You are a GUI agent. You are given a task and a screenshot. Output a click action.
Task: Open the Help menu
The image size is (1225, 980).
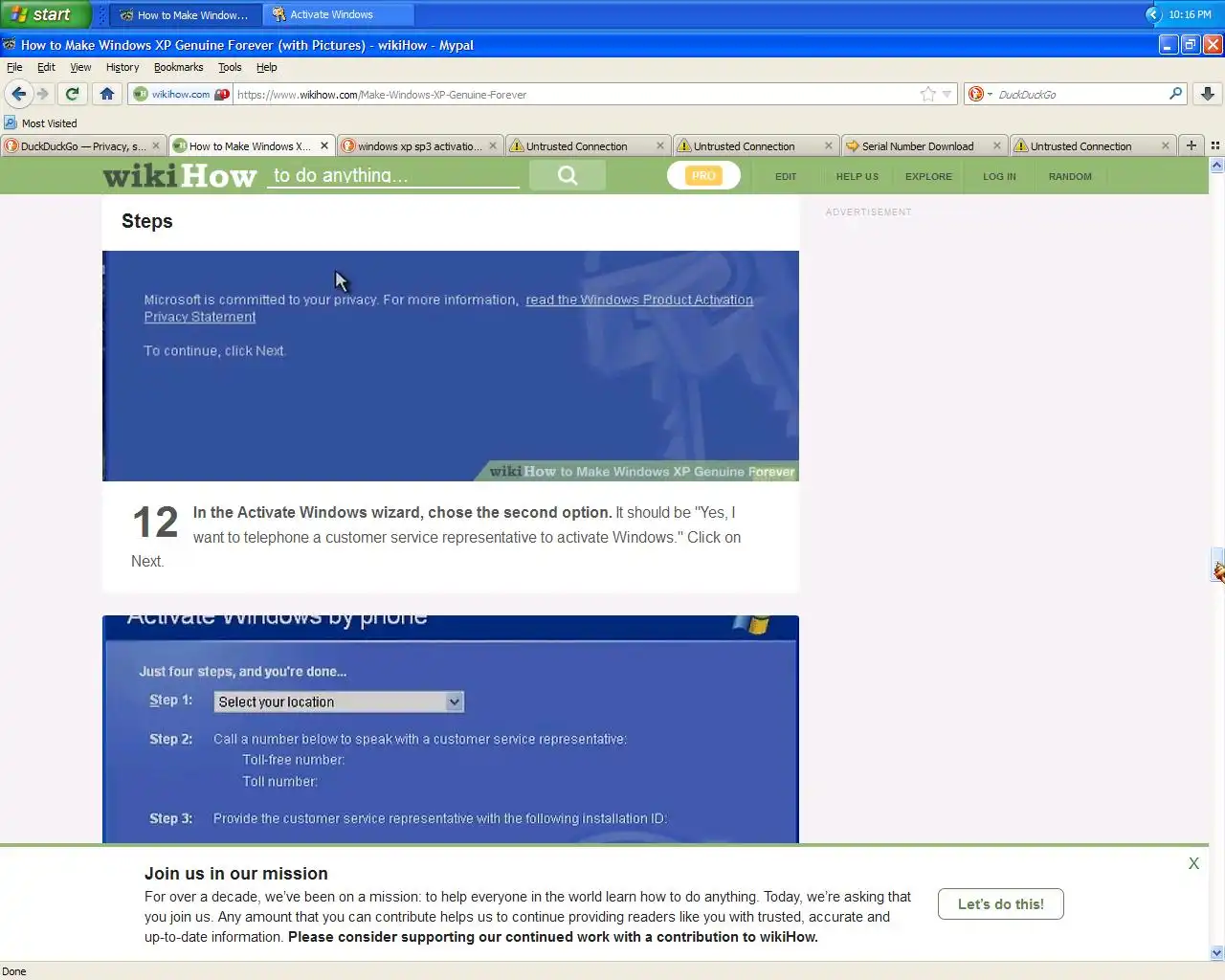click(267, 67)
